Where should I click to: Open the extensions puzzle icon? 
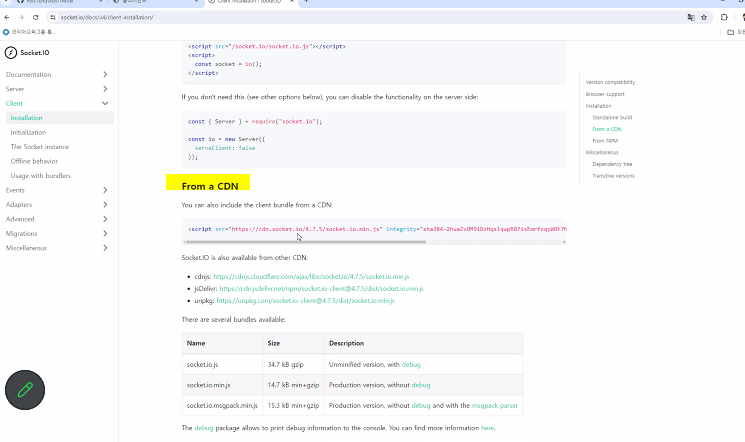coord(724,17)
